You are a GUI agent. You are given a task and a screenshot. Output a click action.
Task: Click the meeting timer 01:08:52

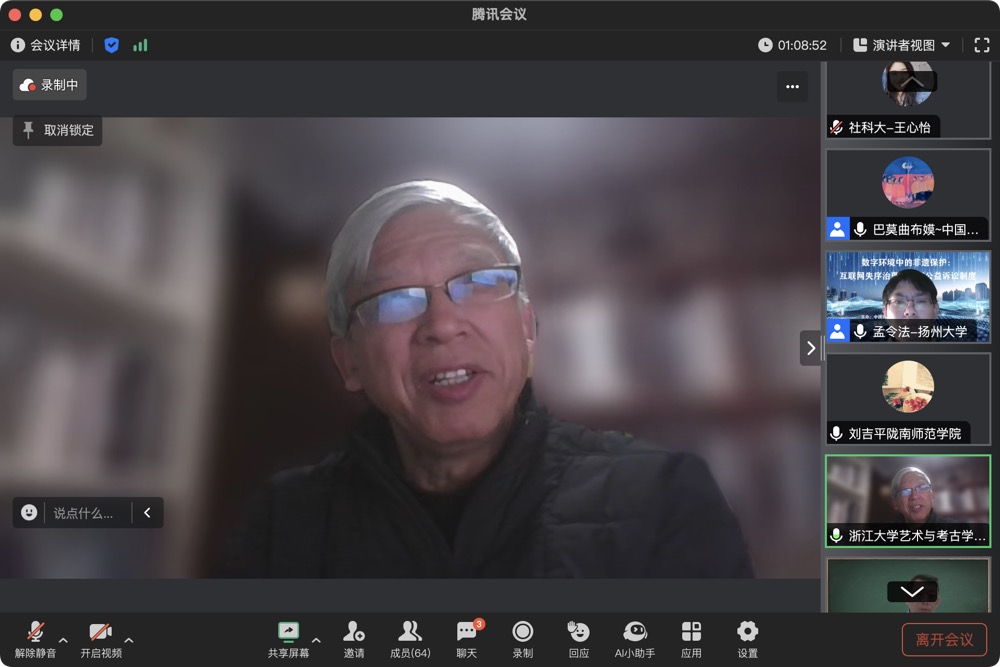(792, 45)
